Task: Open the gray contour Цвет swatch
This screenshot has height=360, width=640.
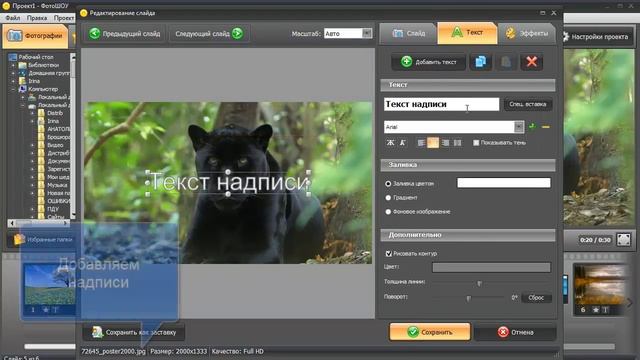Action: tap(491, 267)
